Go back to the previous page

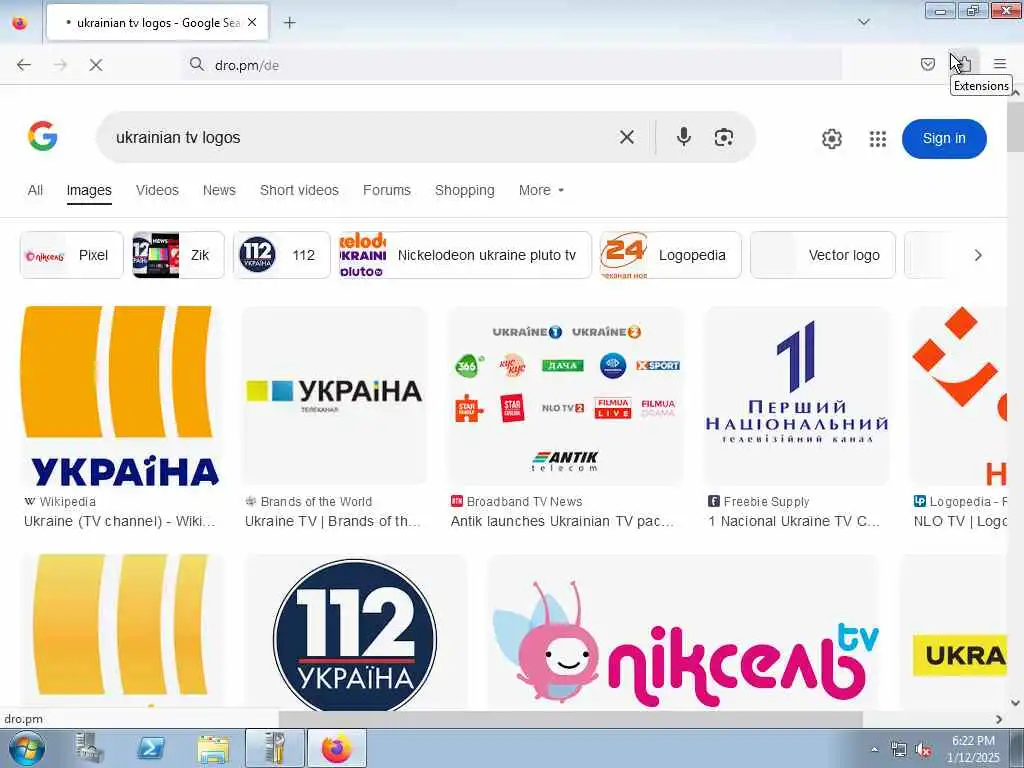[x=24, y=65]
